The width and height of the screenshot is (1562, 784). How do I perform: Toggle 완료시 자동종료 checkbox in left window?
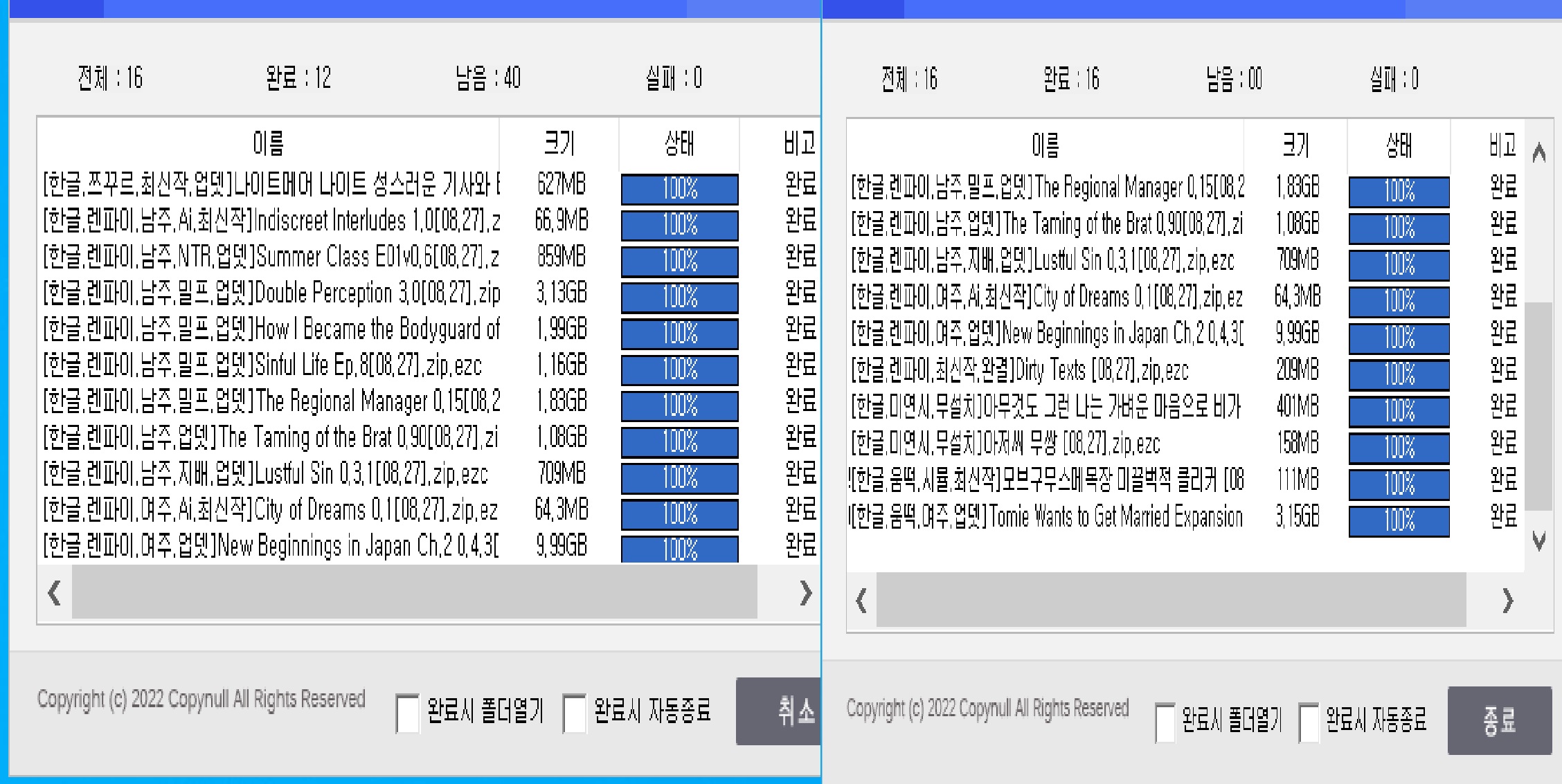[x=575, y=713]
